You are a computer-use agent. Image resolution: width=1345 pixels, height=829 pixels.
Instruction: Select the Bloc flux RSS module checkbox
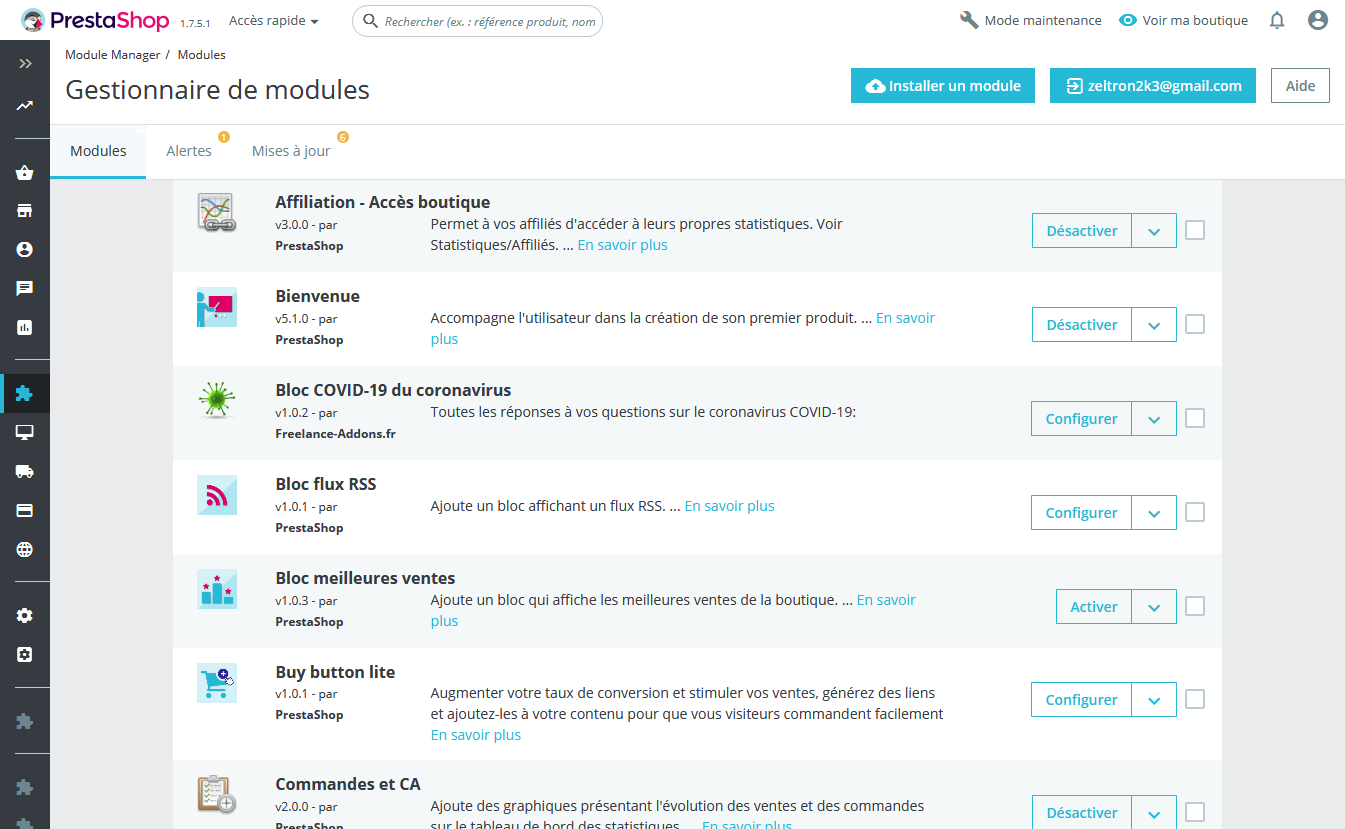point(1195,512)
